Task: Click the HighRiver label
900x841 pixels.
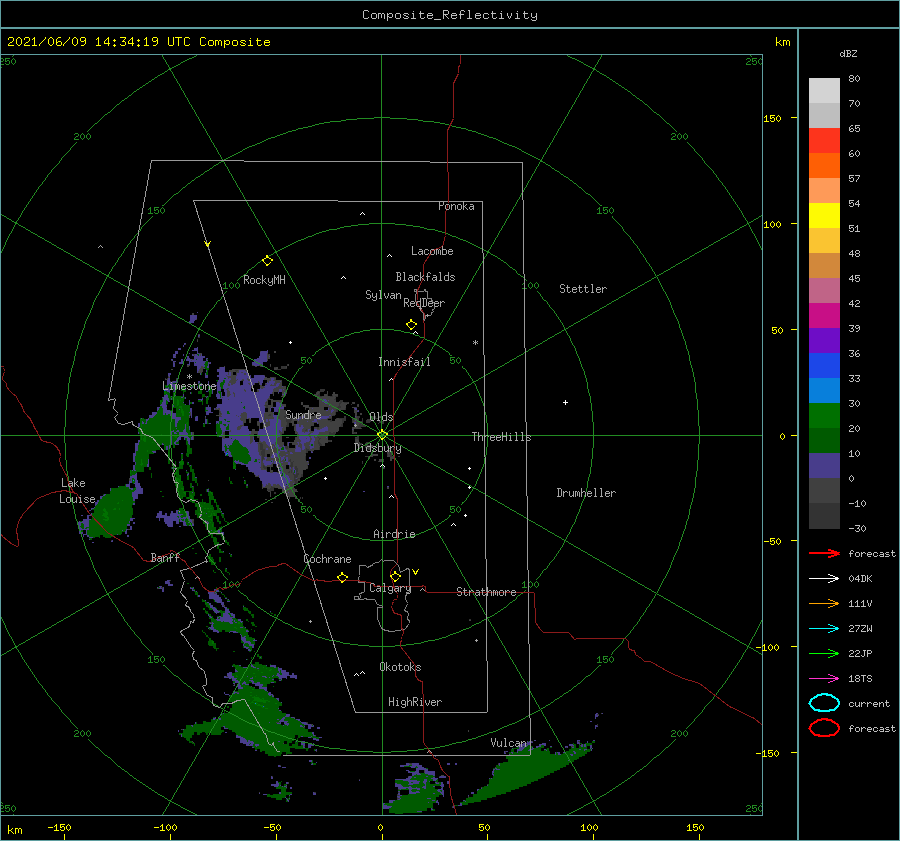Action: click(x=415, y=702)
